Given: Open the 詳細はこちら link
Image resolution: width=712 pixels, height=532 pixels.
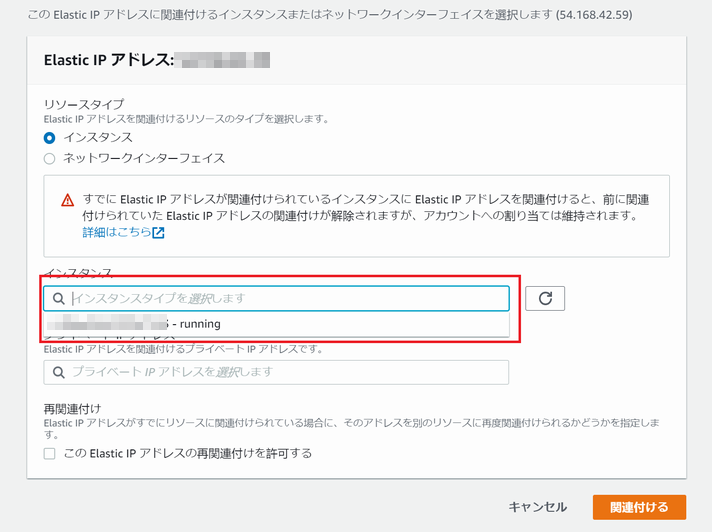Looking at the screenshot, I should [117, 232].
